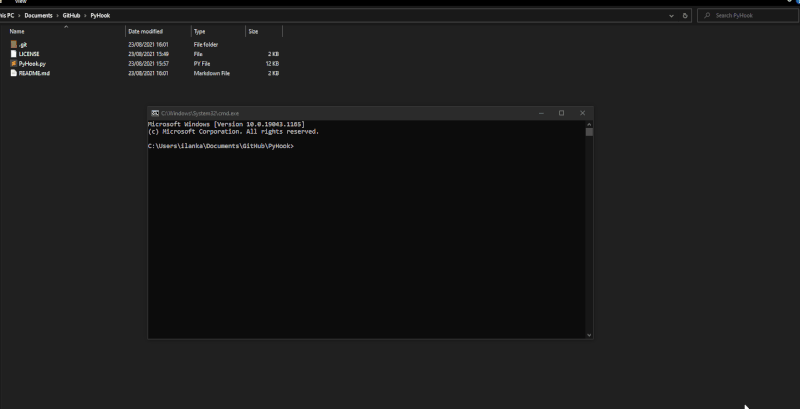Image resolution: width=800 pixels, height=409 pixels.
Task: Open the View ribbon tab
Action: (20, 2)
